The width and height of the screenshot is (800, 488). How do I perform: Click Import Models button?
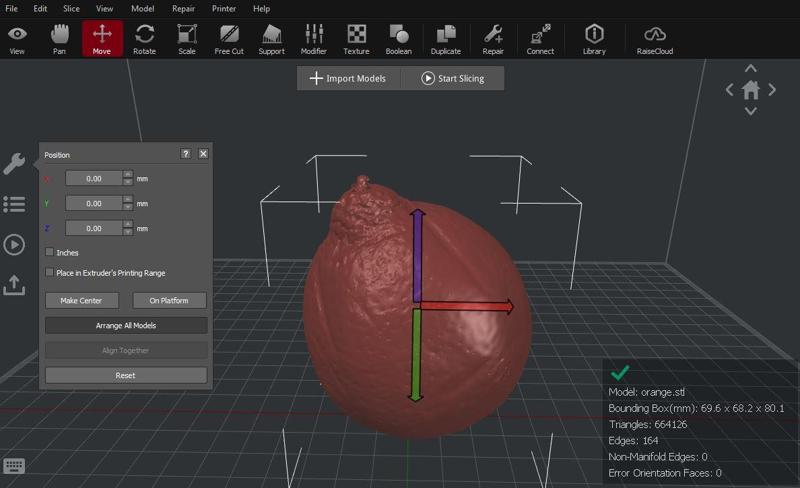coord(348,78)
